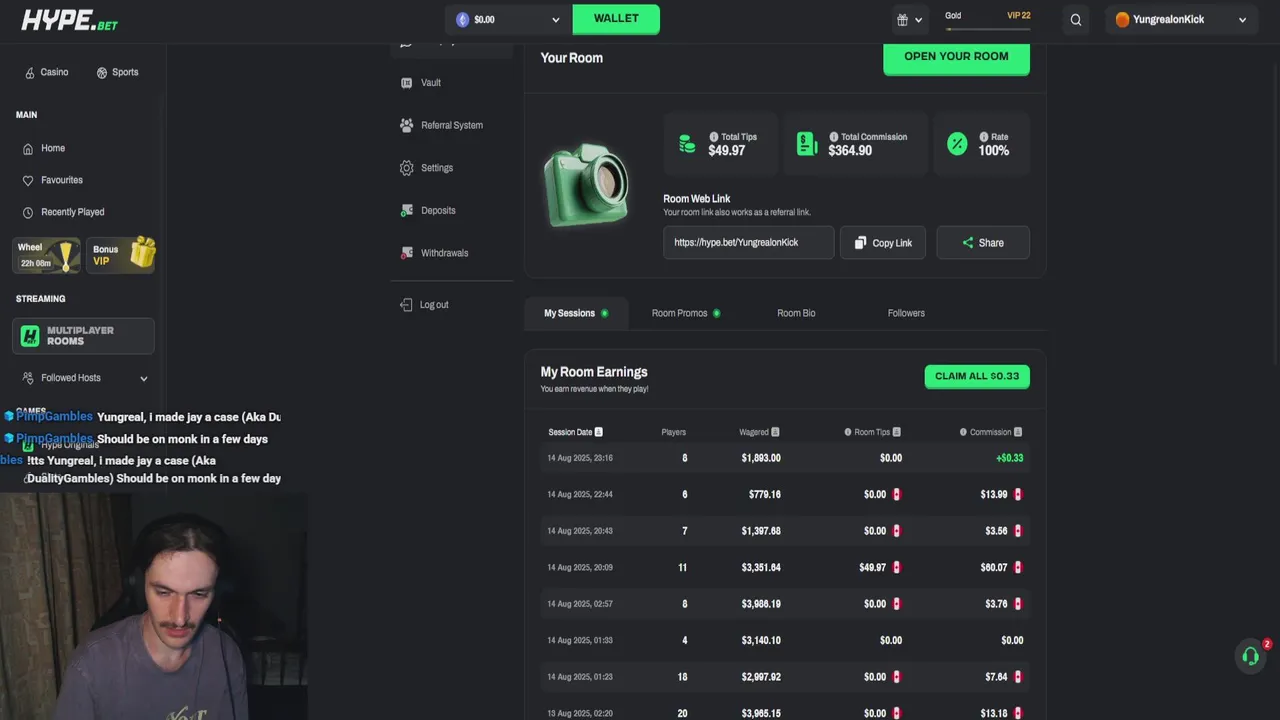Click OPEN YOUR ROOM button
1280x720 pixels.
[x=956, y=57]
